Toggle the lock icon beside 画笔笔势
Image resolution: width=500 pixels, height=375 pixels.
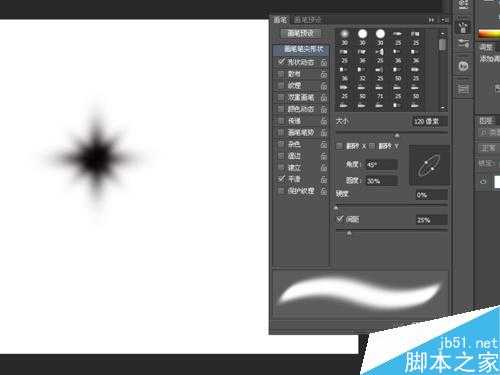point(324,132)
